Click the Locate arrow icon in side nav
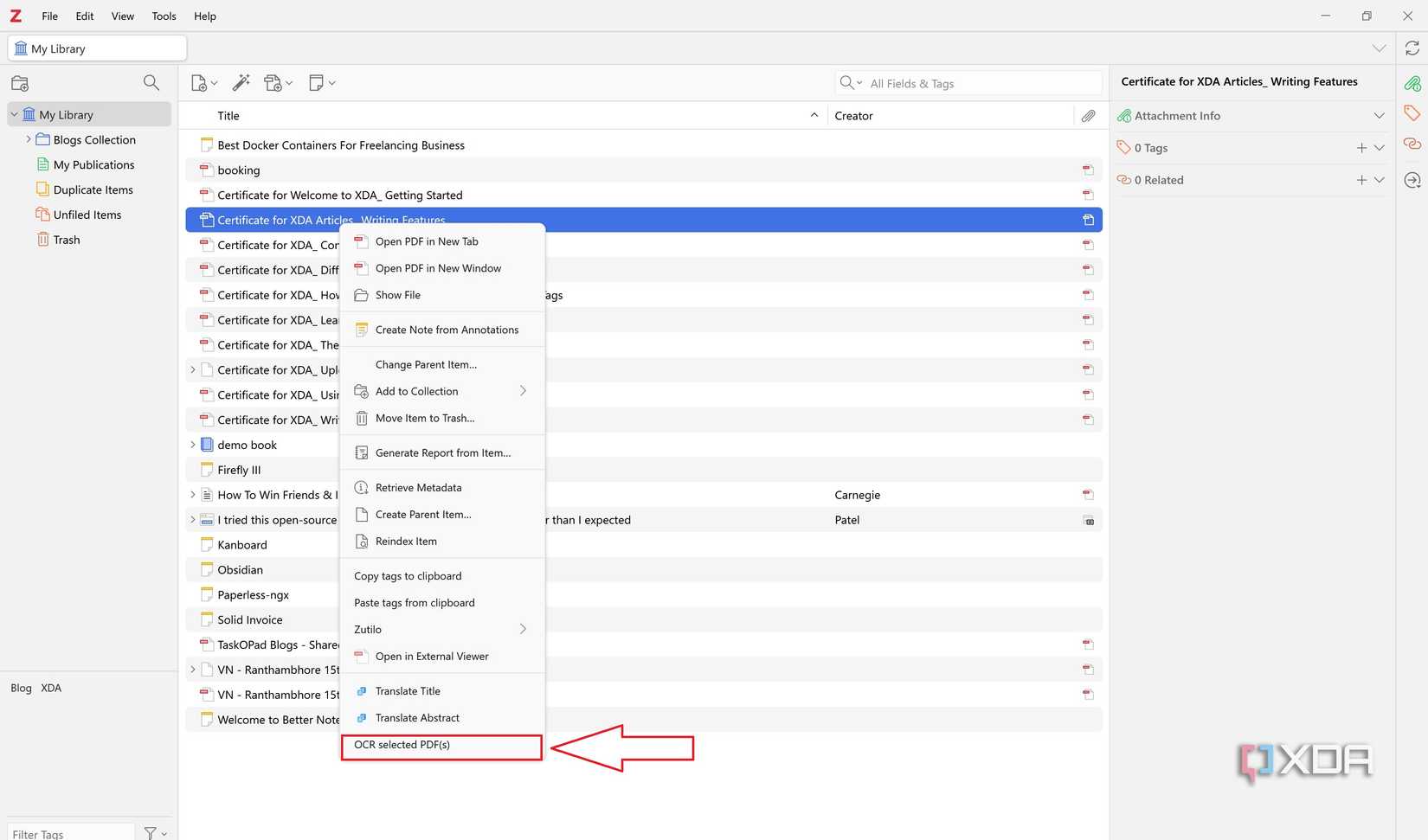 click(1412, 180)
